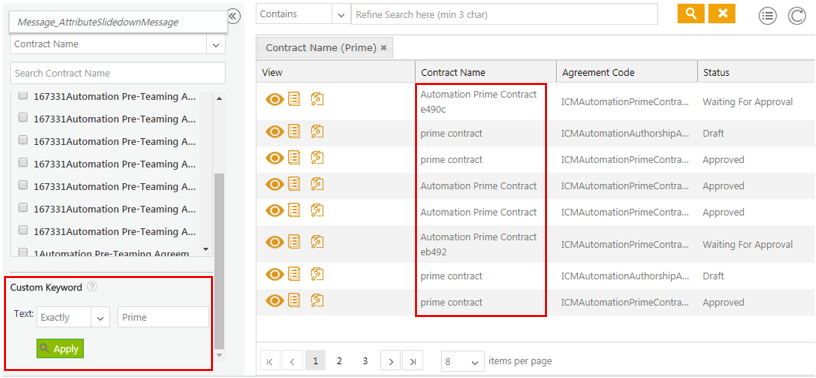Go to the next results page
The width and height of the screenshot is (816, 378).
click(390, 361)
